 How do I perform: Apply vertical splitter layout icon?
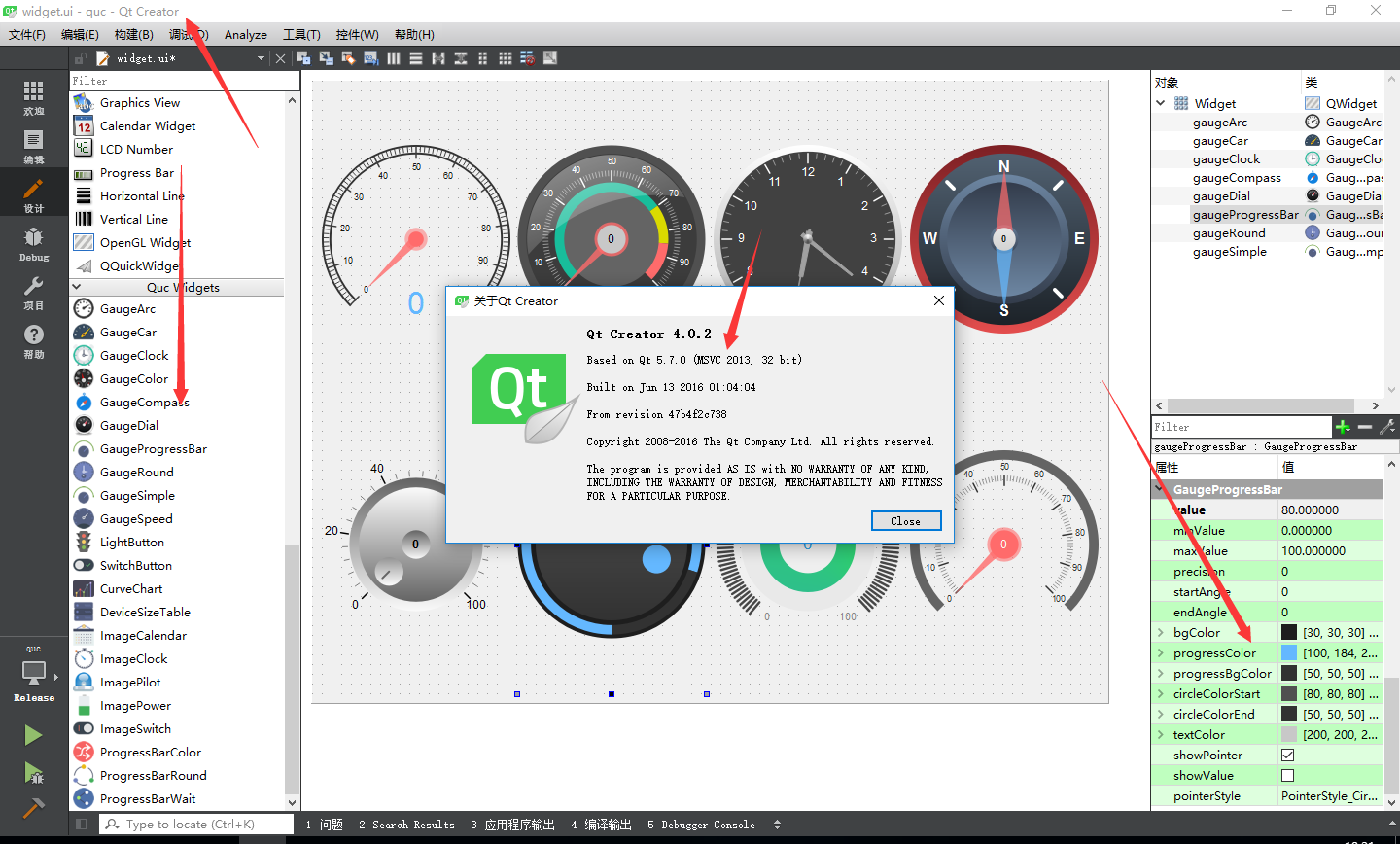tap(461, 58)
